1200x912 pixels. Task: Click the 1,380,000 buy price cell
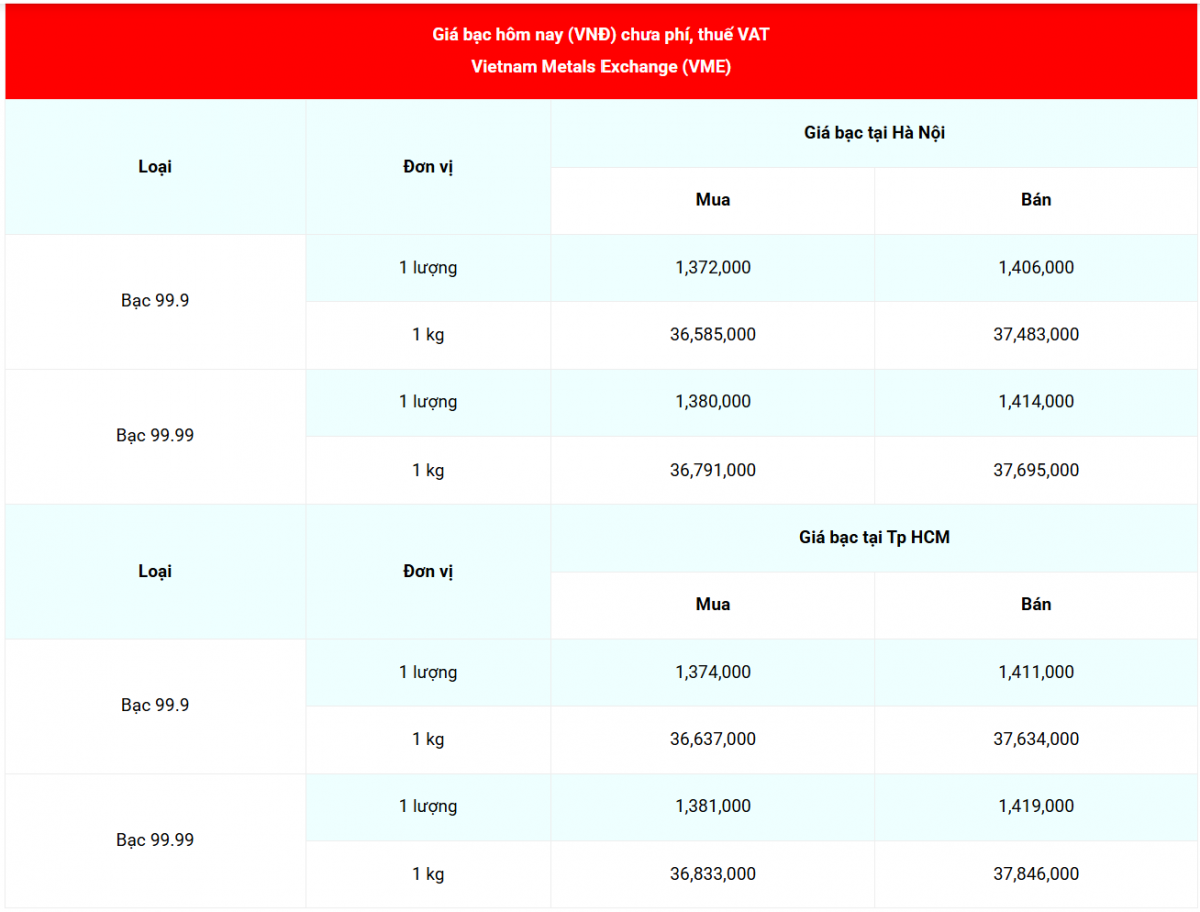(x=712, y=402)
